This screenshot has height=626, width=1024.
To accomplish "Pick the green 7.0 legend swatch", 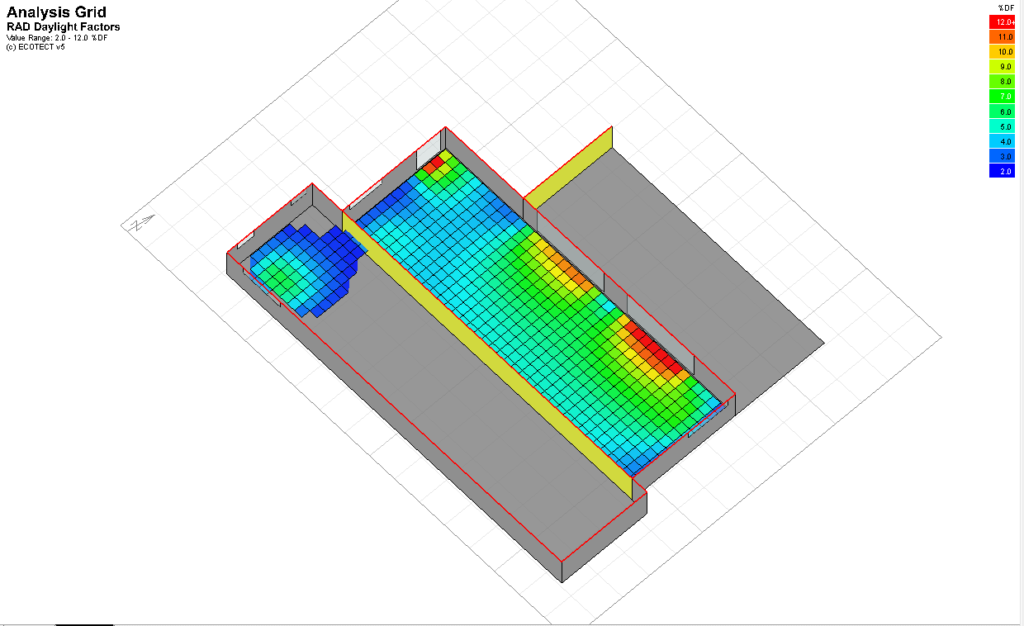I will (x=1002, y=97).
